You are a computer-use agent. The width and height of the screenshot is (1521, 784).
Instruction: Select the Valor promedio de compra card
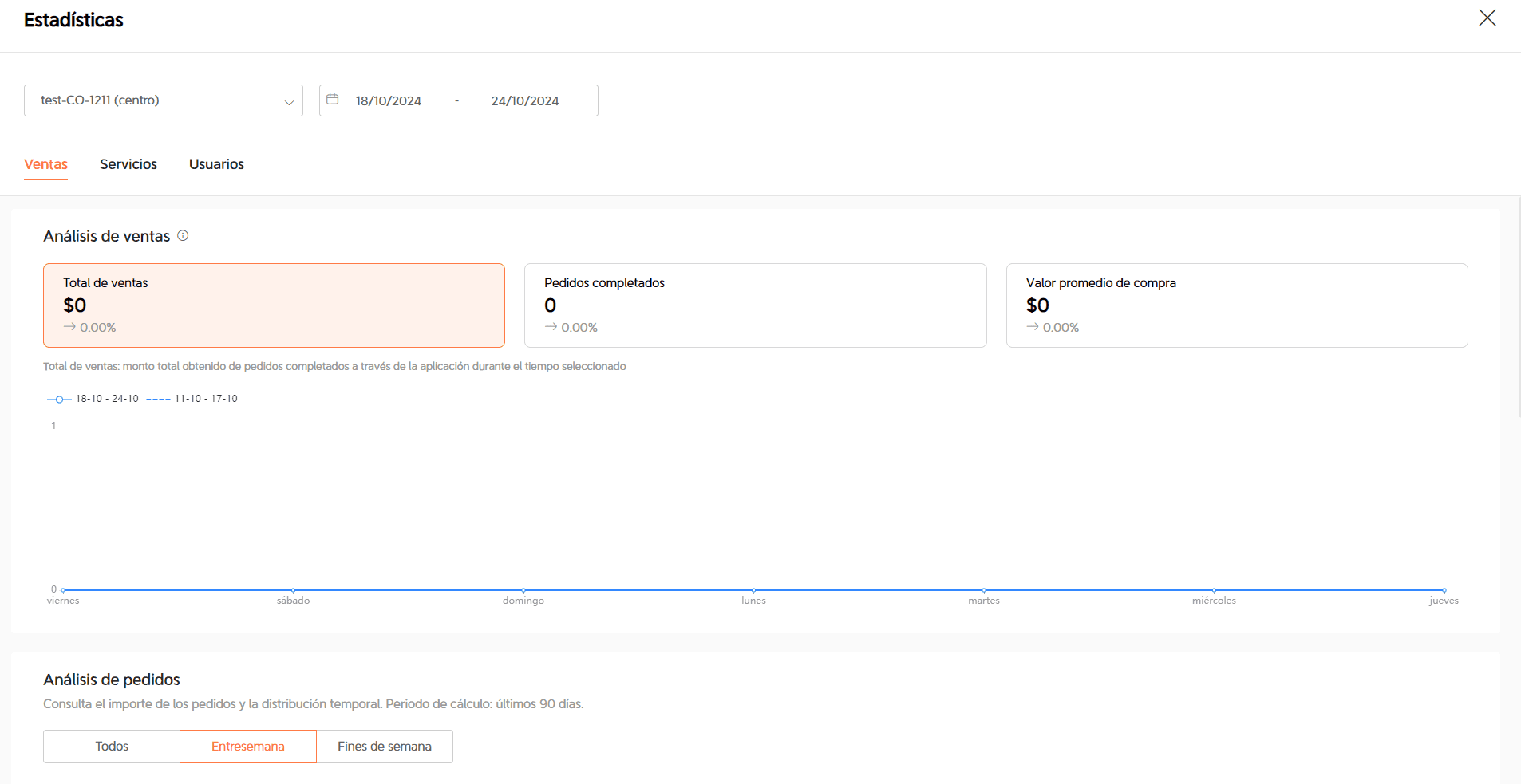coord(1237,305)
